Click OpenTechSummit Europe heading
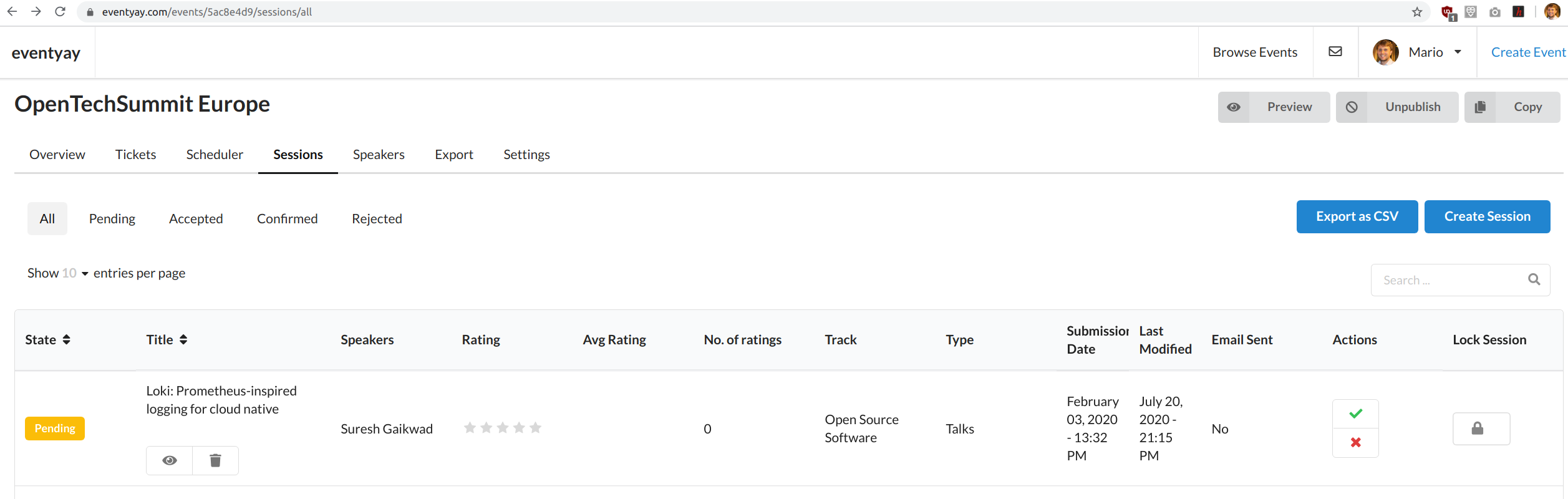The height and width of the screenshot is (499, 1568). coord(142,104)
